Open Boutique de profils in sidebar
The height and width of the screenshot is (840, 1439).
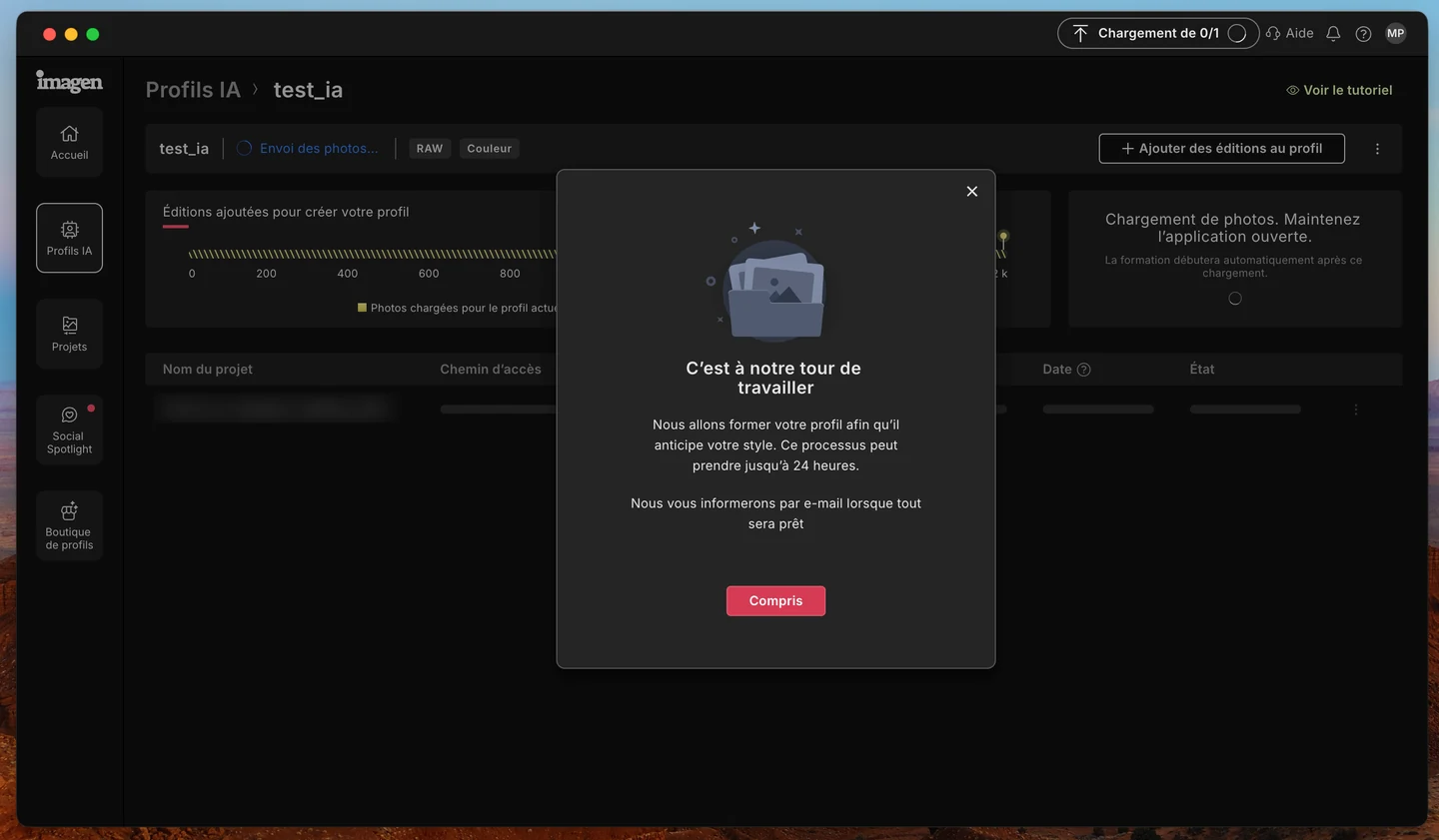tap(69, 525)
